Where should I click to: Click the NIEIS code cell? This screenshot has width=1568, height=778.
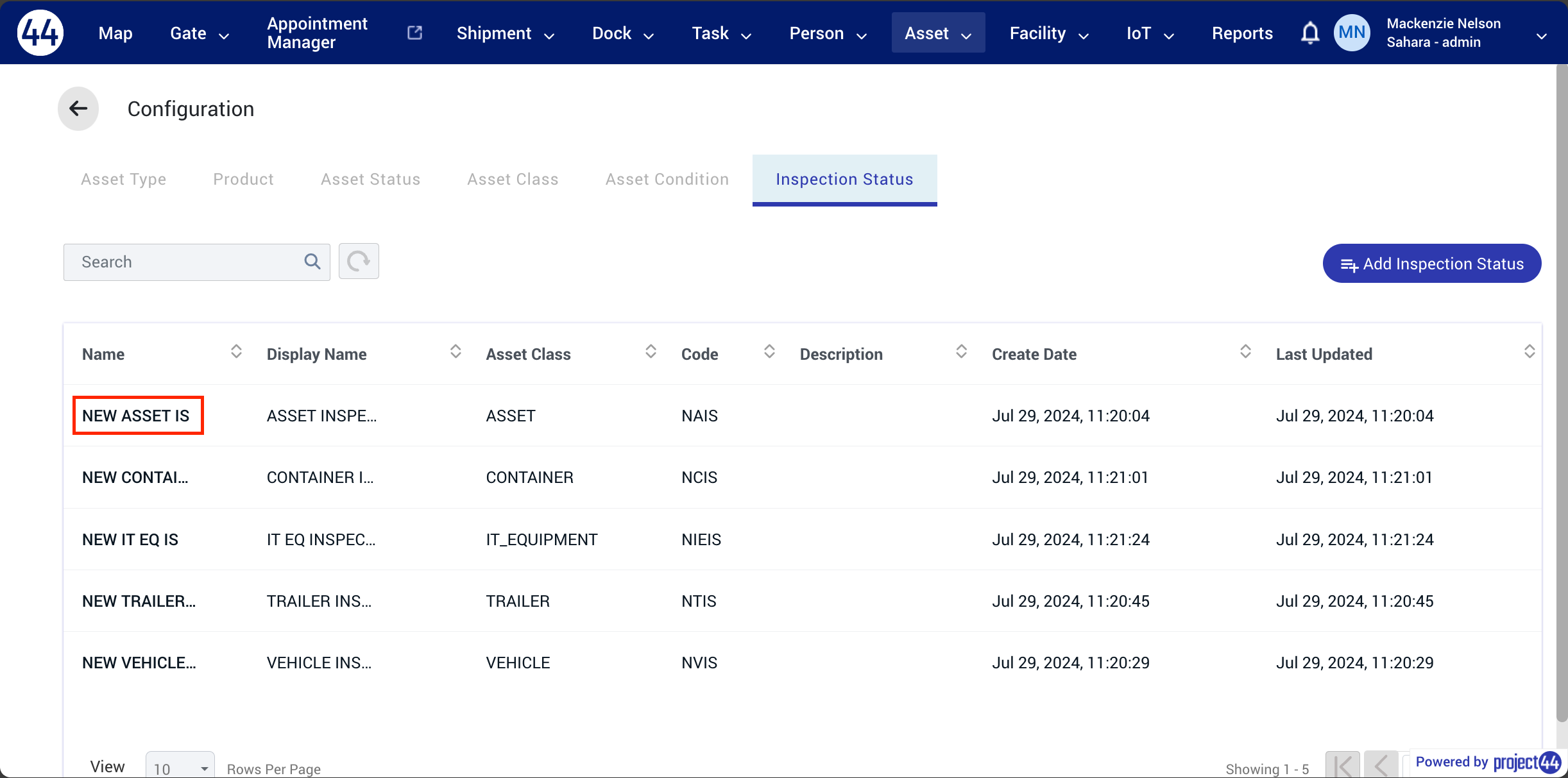click(701, 539)
